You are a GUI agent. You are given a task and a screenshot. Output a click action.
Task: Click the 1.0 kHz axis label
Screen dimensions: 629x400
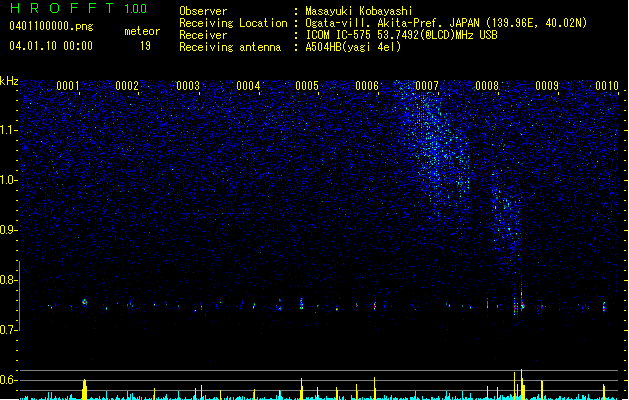8,180
